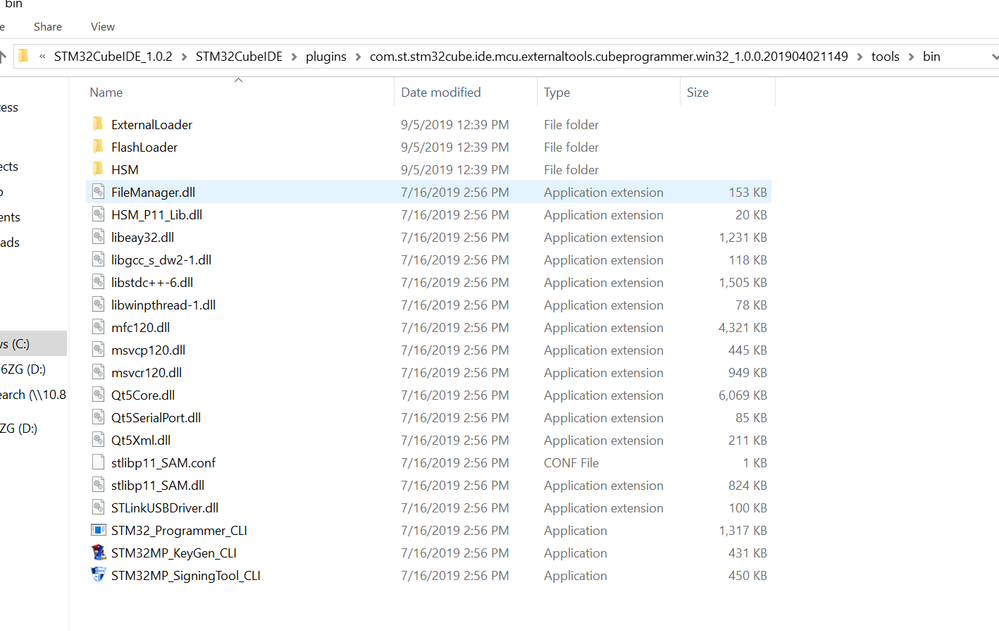Screen dimensions: 999x631
Task: Expand the arrow after STM32CubeIDE_1.0.2 in the path
Action: pyautogui.click(x=184, y=57)
